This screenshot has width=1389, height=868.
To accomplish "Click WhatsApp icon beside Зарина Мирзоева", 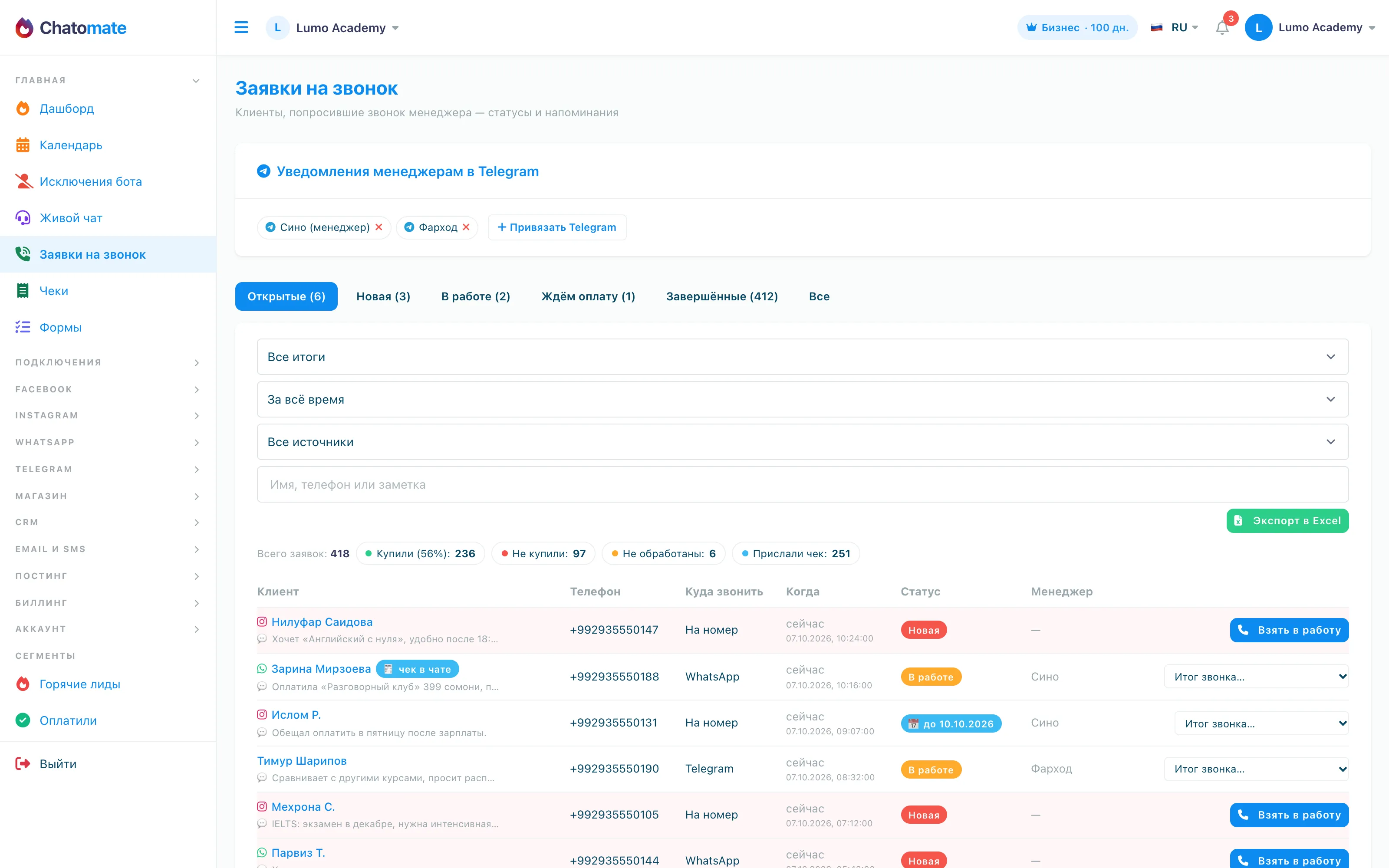I will (x=262, y=669).
